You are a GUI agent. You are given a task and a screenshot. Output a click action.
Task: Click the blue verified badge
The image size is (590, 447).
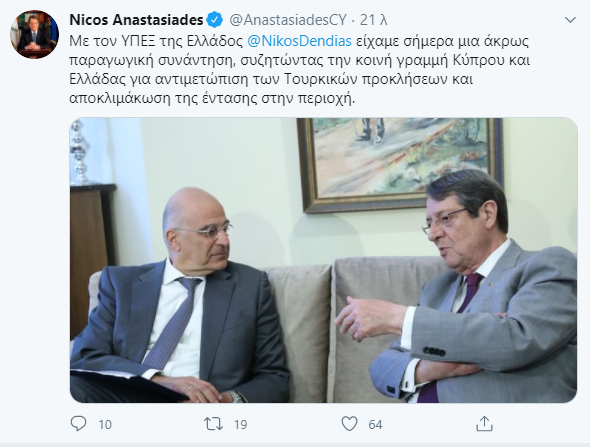coord(214,20)
